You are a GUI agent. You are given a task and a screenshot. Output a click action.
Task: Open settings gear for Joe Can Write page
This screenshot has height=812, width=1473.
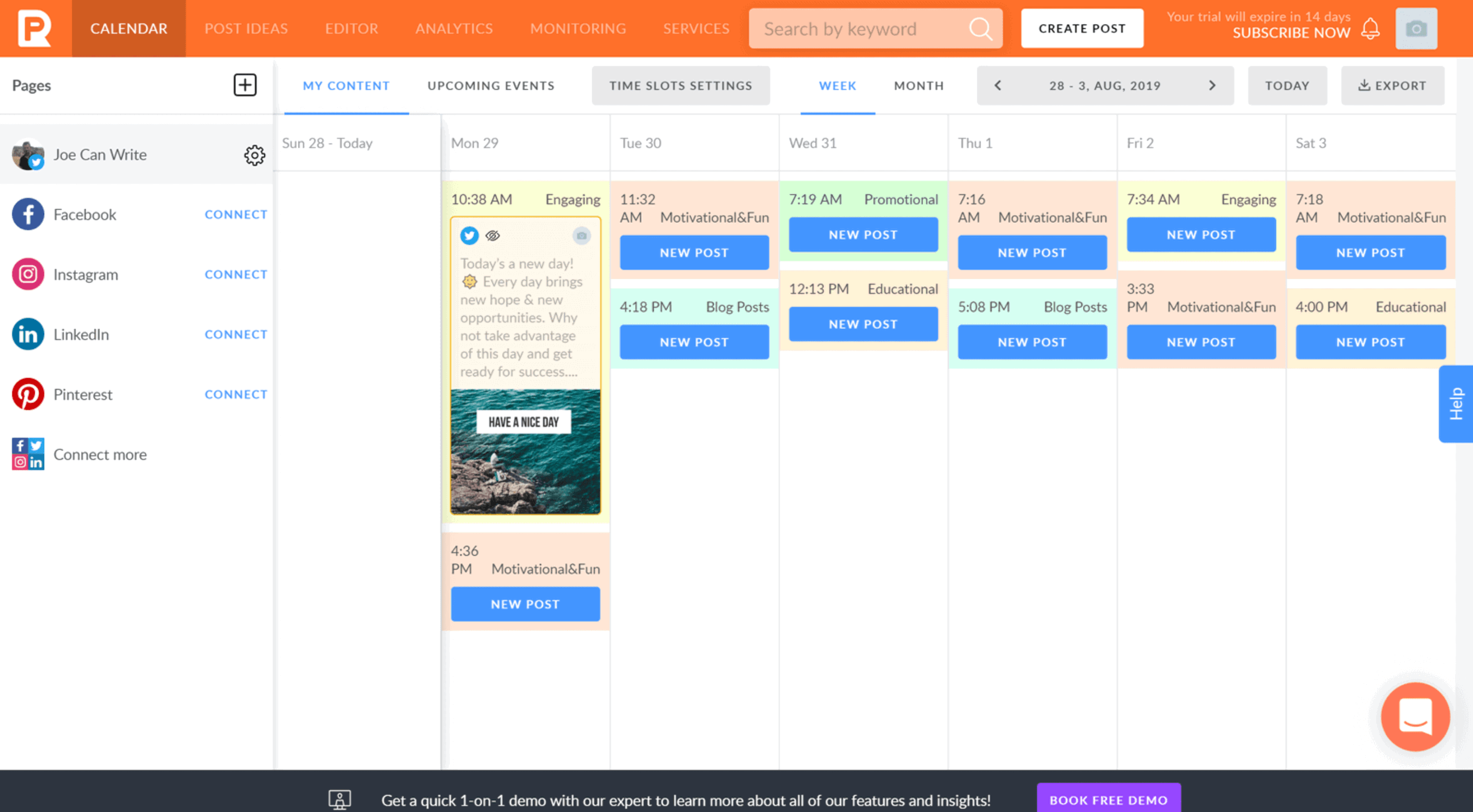255,155
